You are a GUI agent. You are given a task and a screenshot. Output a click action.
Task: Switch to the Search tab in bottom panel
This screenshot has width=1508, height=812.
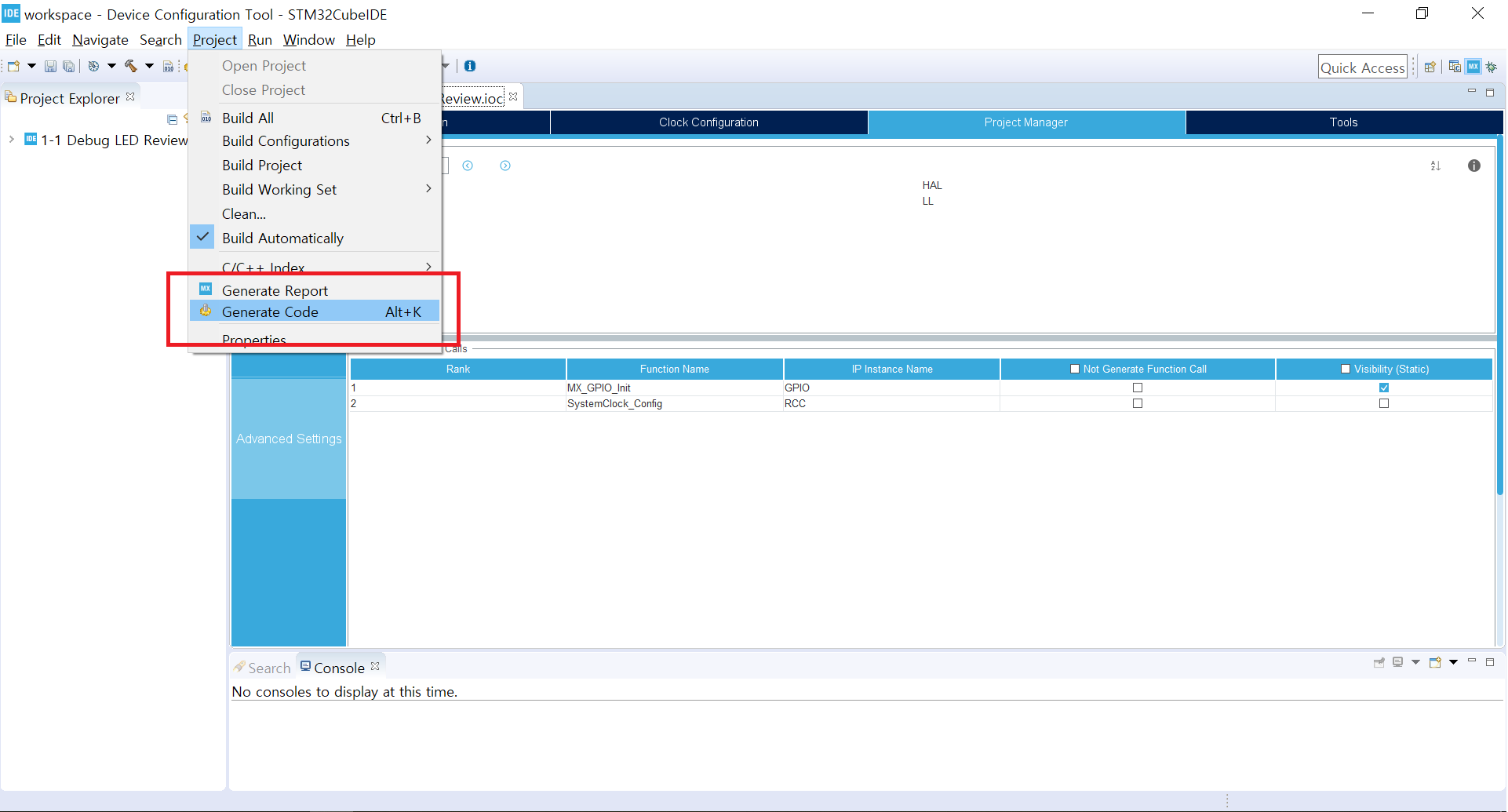coord(262,668)
